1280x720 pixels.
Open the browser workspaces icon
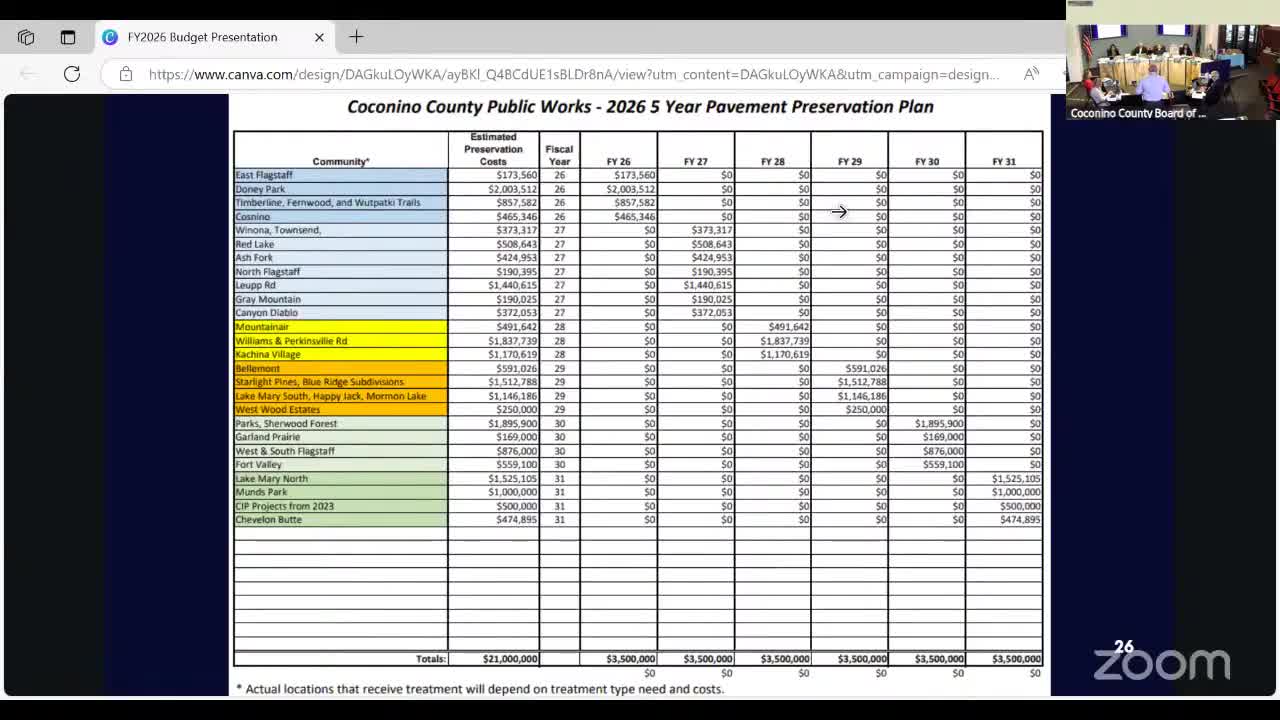pyautogui.click(x=26, y=37)
